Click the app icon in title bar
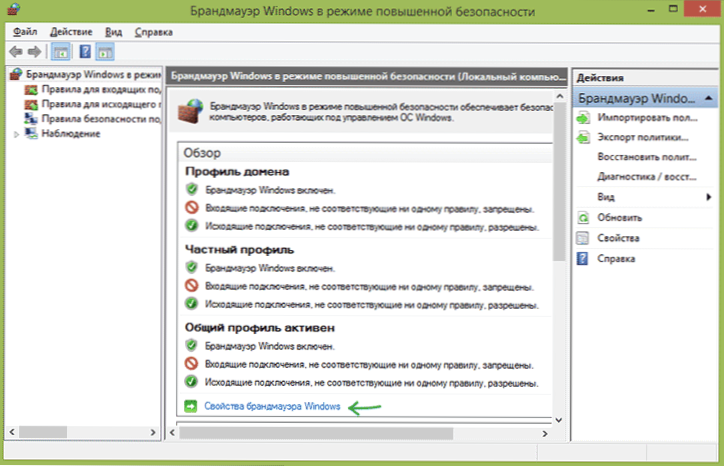 coord(14,10)
